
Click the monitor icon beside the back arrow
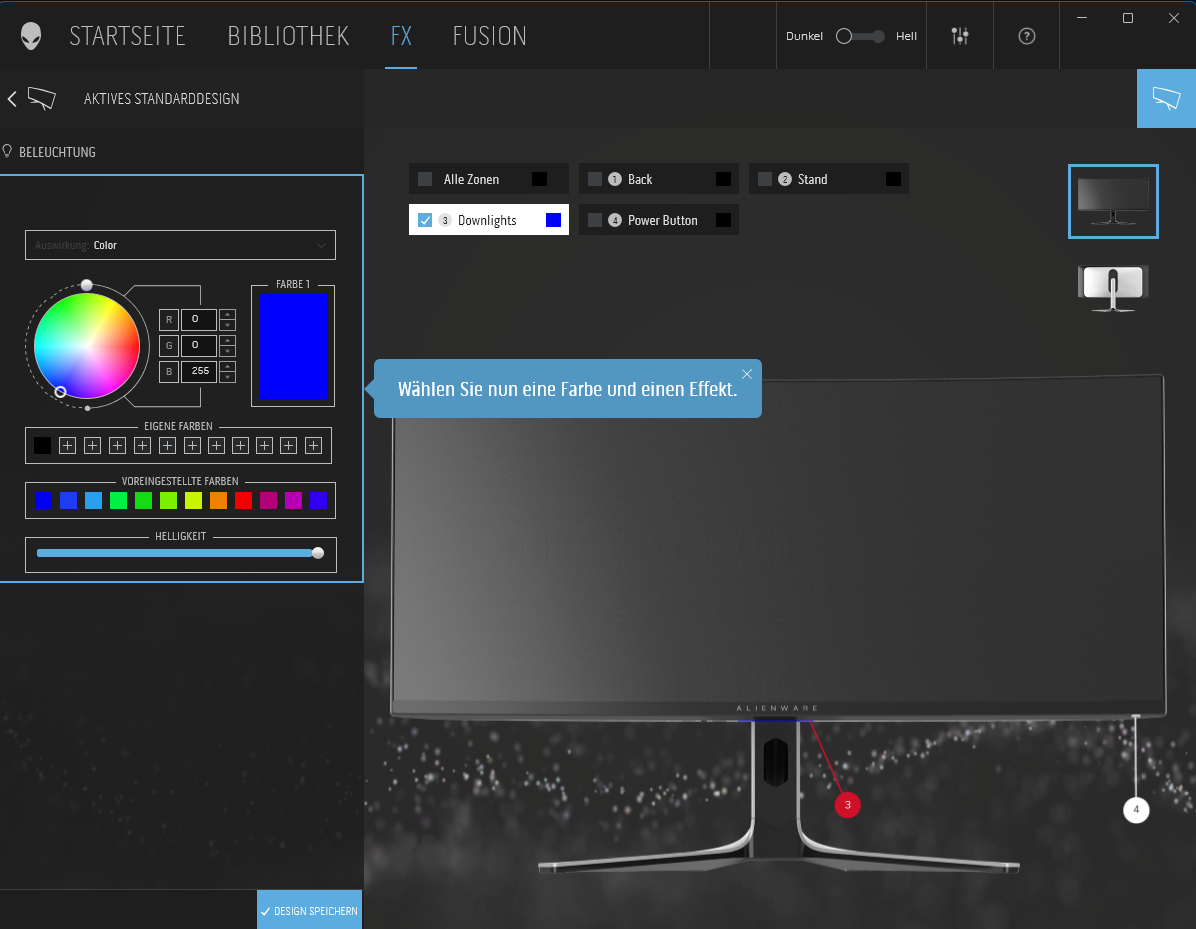click(42, 98)
